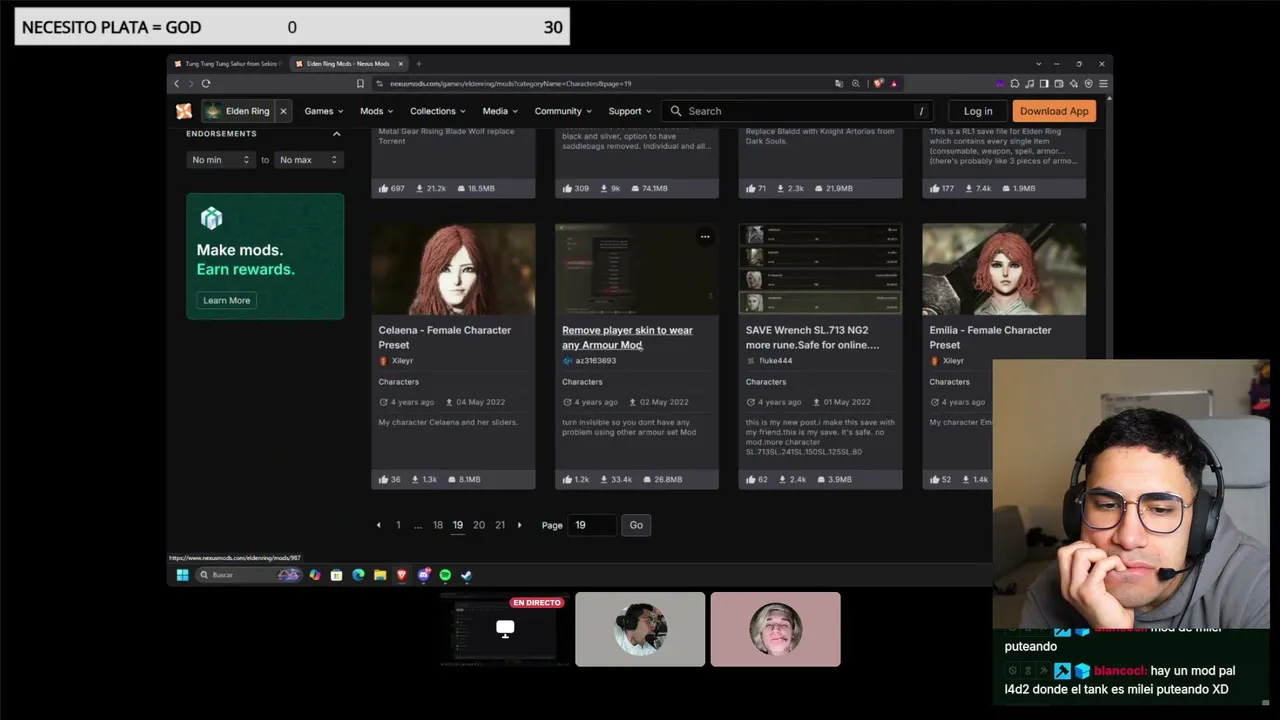Click the Page number input field
Screen dimensions: 1280x720
(x=591, y=525)
